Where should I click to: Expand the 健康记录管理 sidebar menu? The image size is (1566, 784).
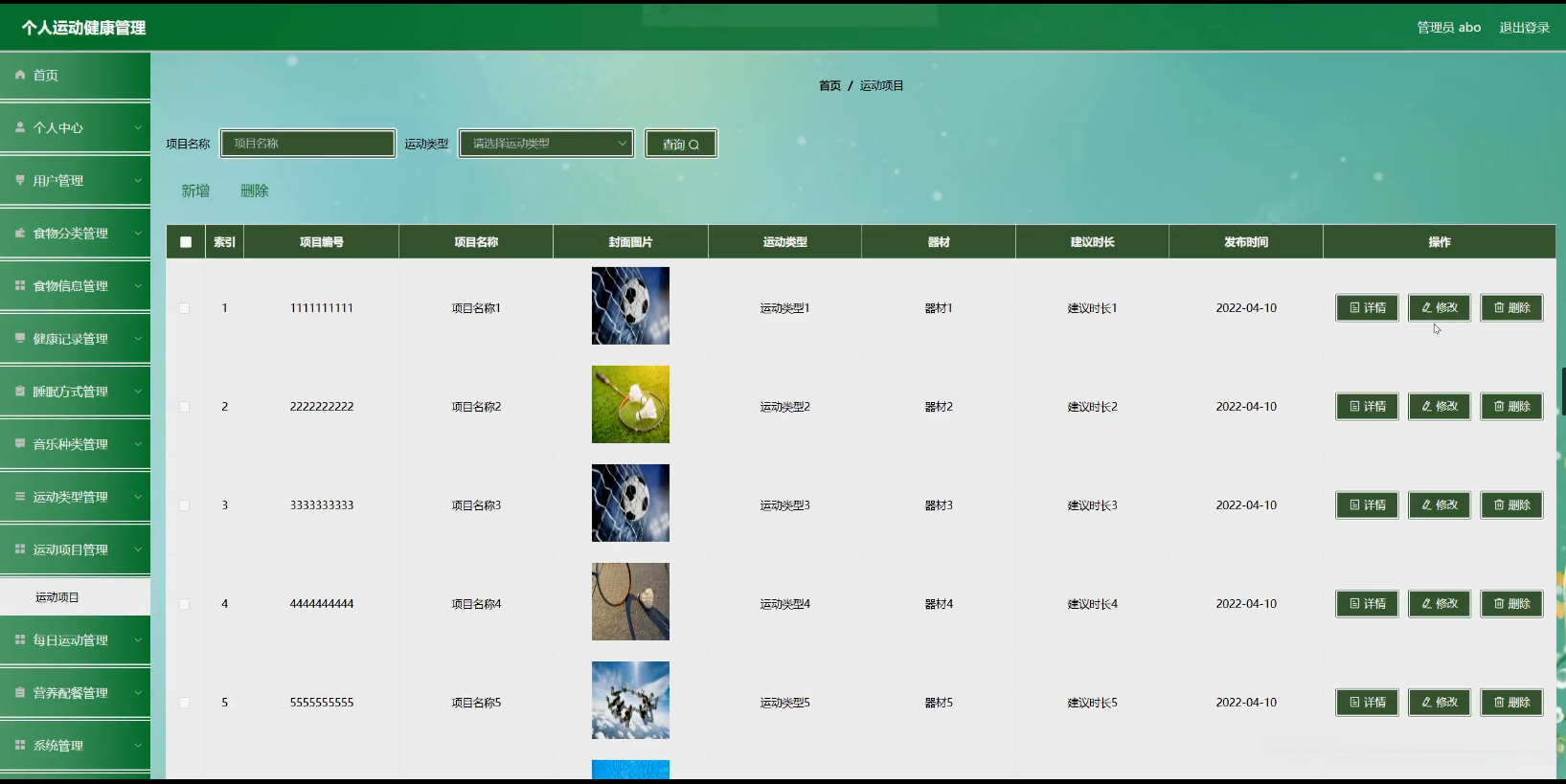tap(76, 338)
